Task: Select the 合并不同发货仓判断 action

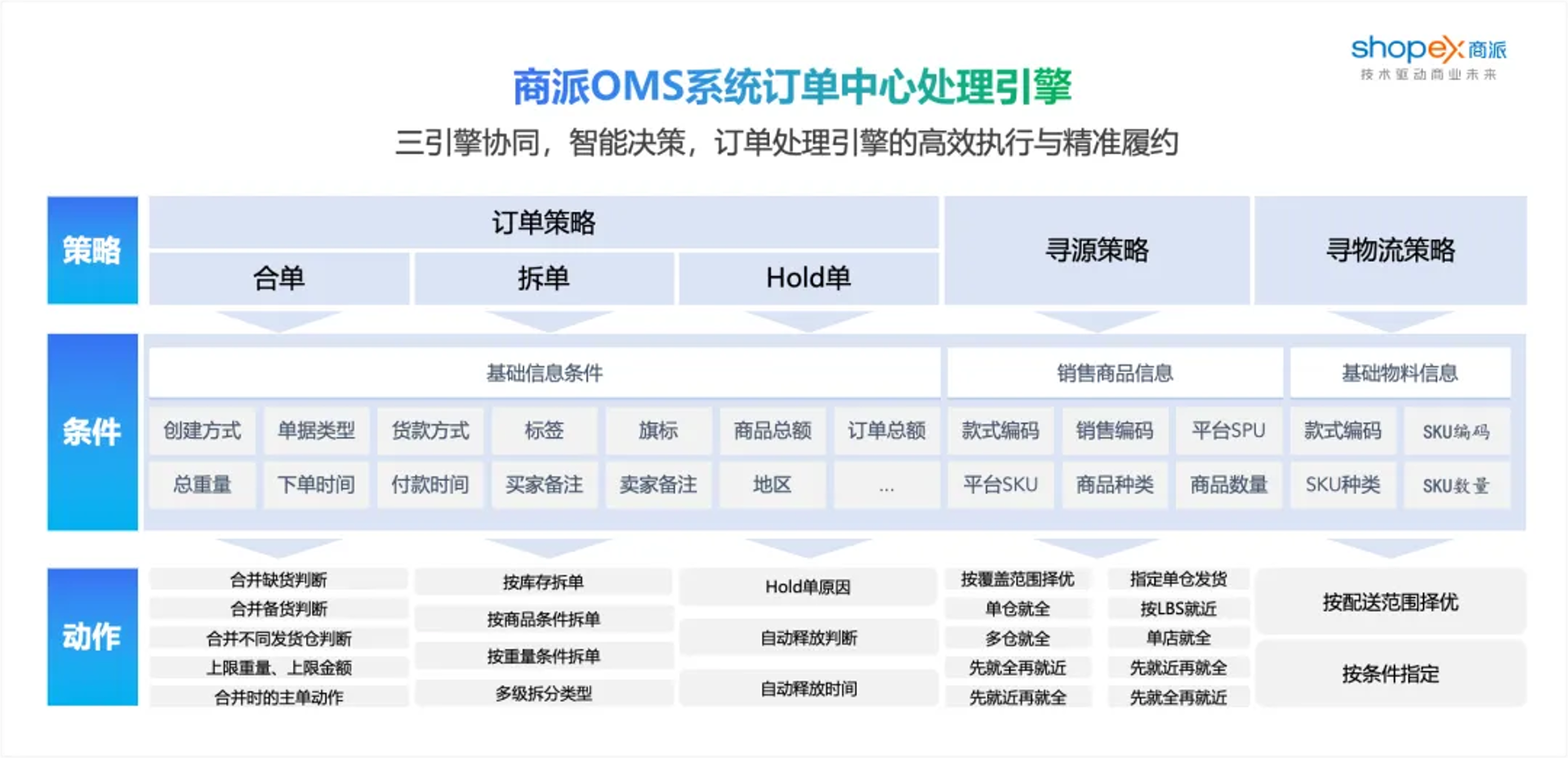Action: coord(279,638)
